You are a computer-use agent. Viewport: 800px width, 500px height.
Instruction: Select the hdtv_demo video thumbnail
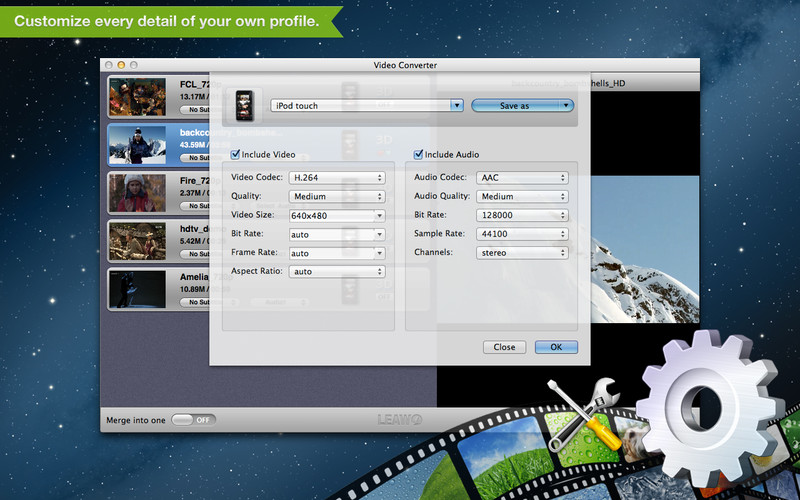137,241
